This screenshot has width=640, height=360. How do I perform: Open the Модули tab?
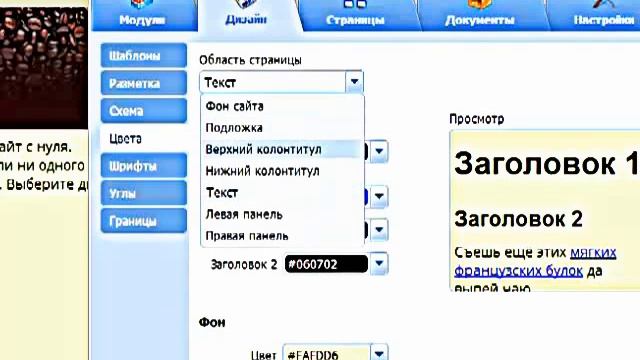pyautogui.click(x=144, y=16)
